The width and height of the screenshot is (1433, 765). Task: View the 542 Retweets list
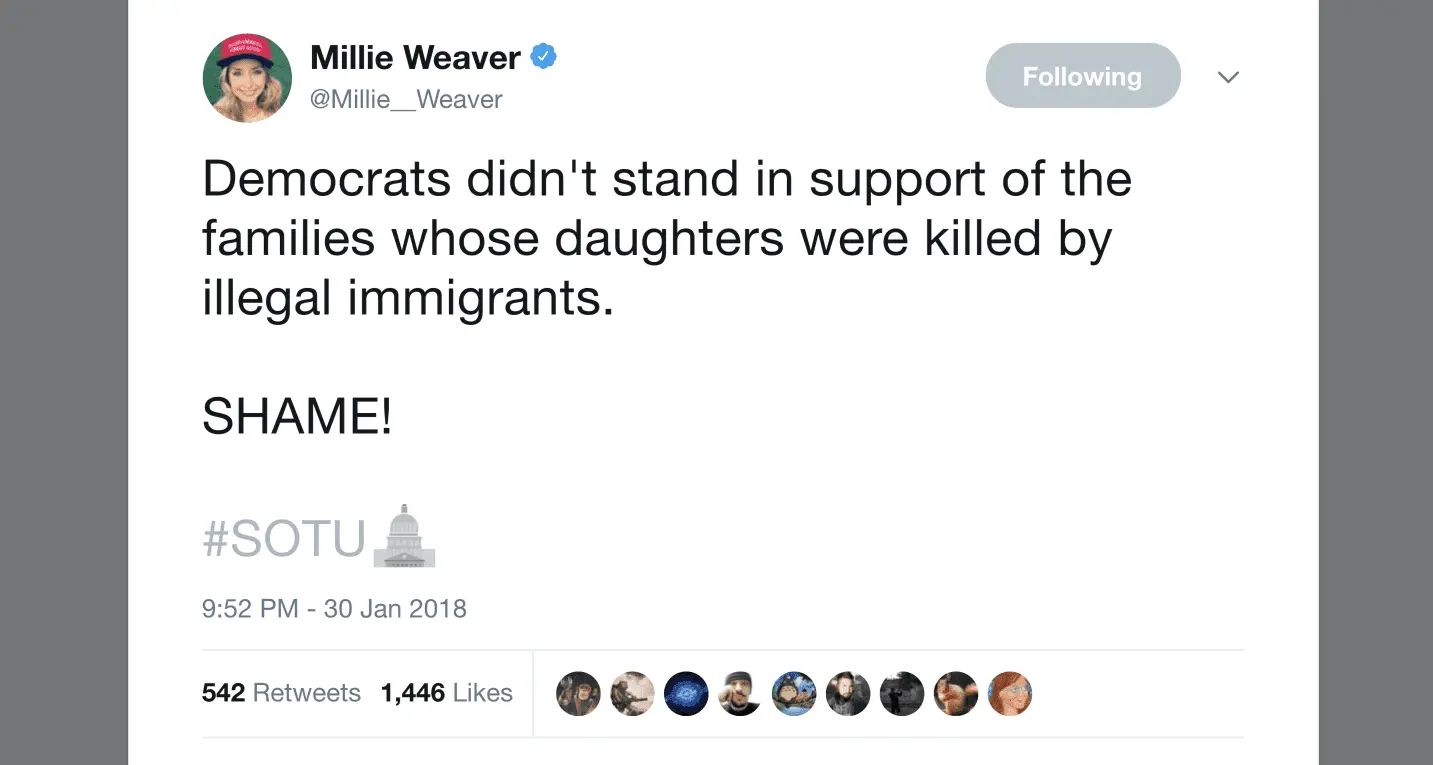click(281, 693)
